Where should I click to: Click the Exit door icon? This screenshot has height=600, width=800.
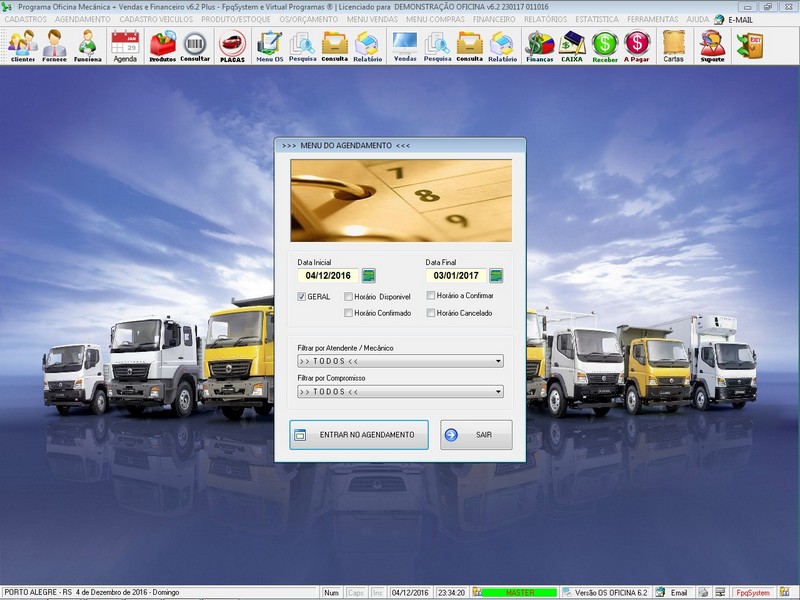coord(749,45)
